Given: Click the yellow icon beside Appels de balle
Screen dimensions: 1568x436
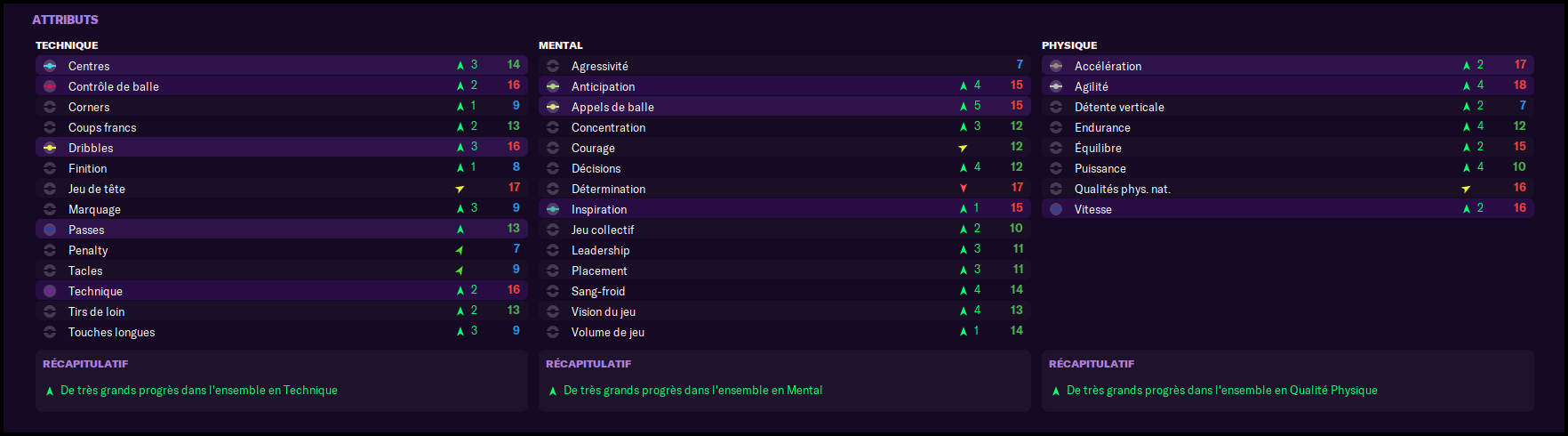Looking at the screenshot, I should (x=553, y=107).
